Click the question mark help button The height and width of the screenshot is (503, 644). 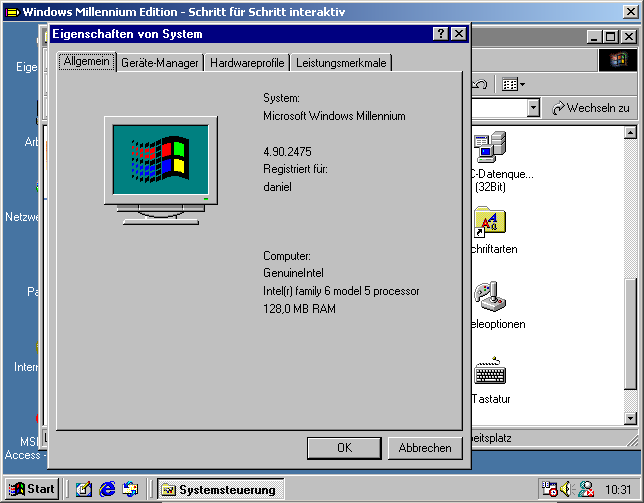pos(441,34)
